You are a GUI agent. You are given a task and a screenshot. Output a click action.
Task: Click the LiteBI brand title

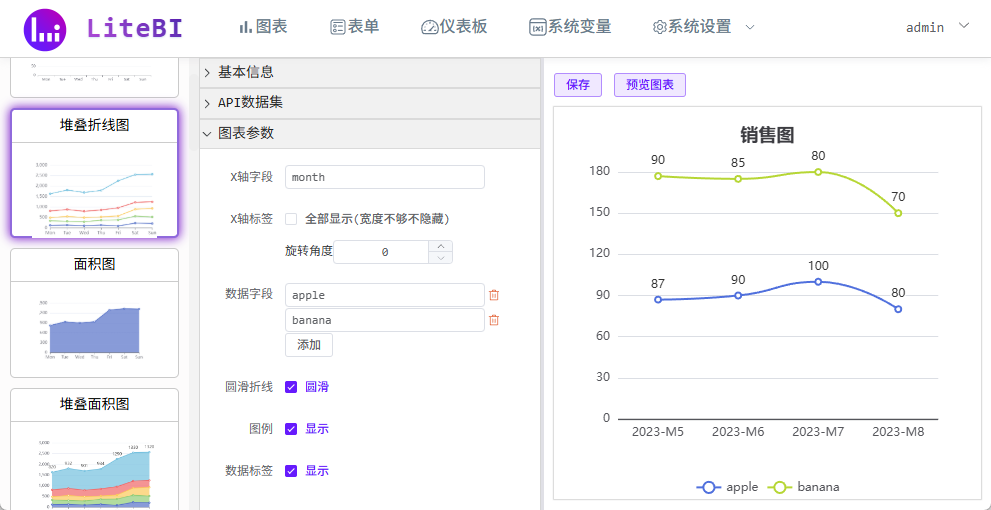[135, 28]
